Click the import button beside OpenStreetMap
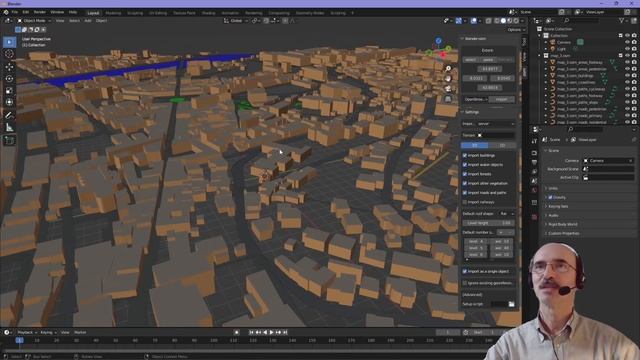The image size is (640, 360). [x=502, y=99]
